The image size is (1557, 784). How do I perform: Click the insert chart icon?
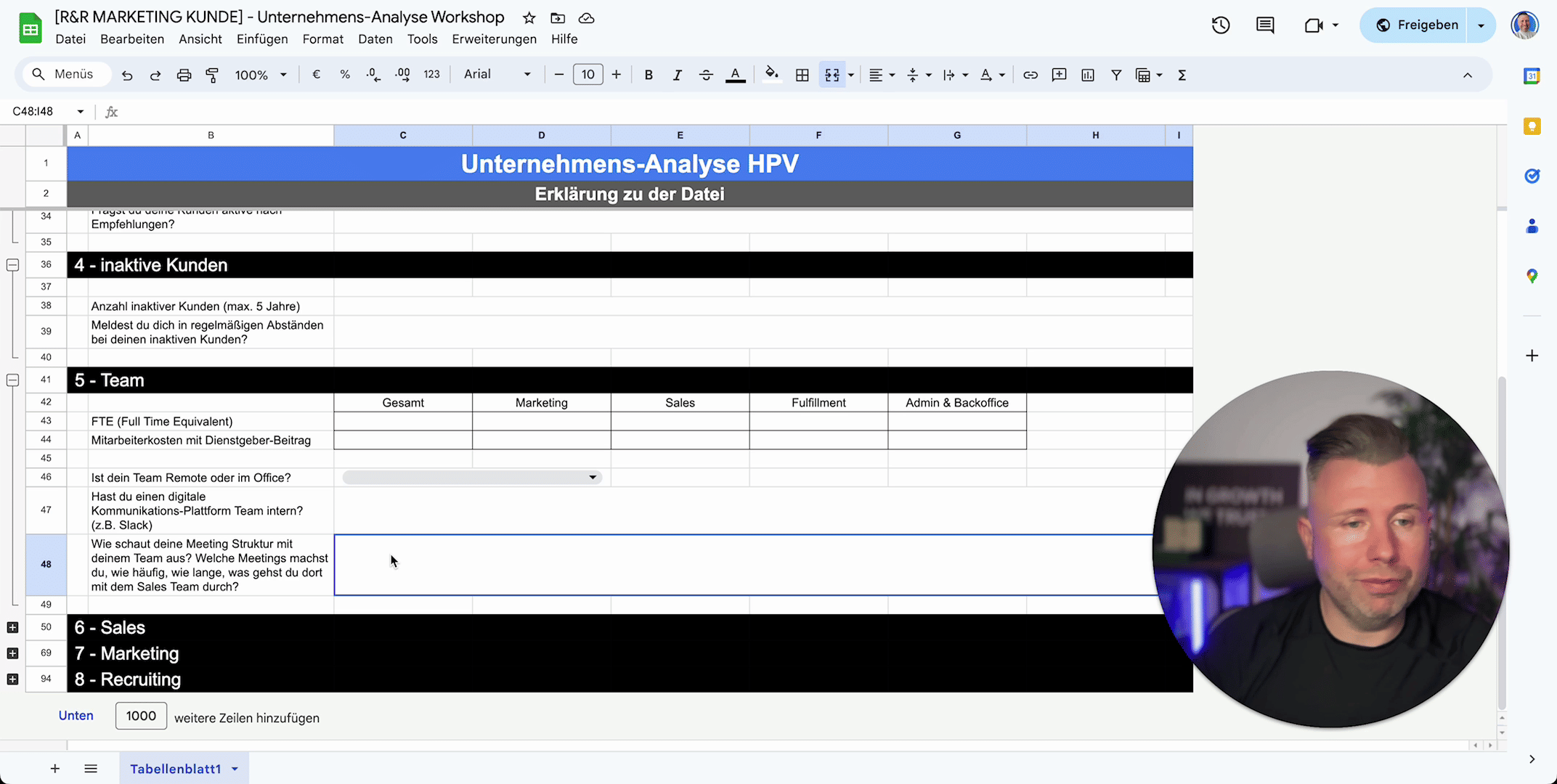(1087, 75)
